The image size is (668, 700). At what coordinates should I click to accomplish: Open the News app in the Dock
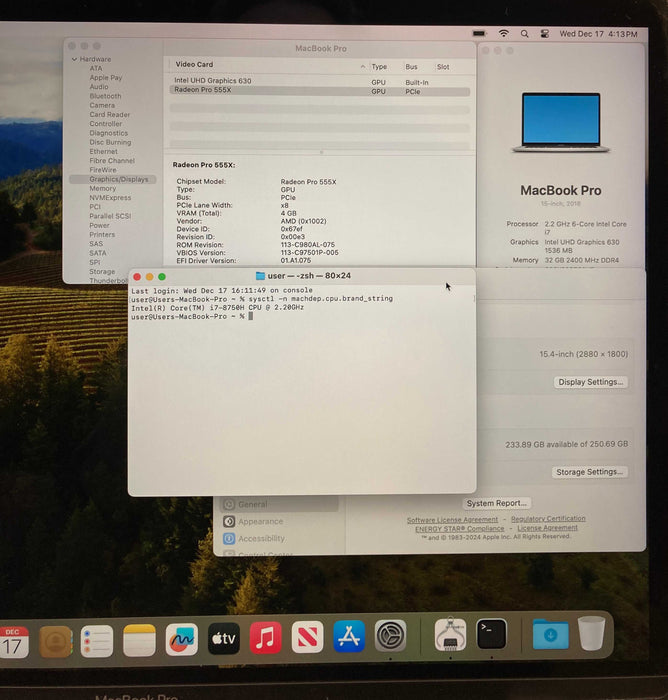pyautogui.click(x=307, y=637)
